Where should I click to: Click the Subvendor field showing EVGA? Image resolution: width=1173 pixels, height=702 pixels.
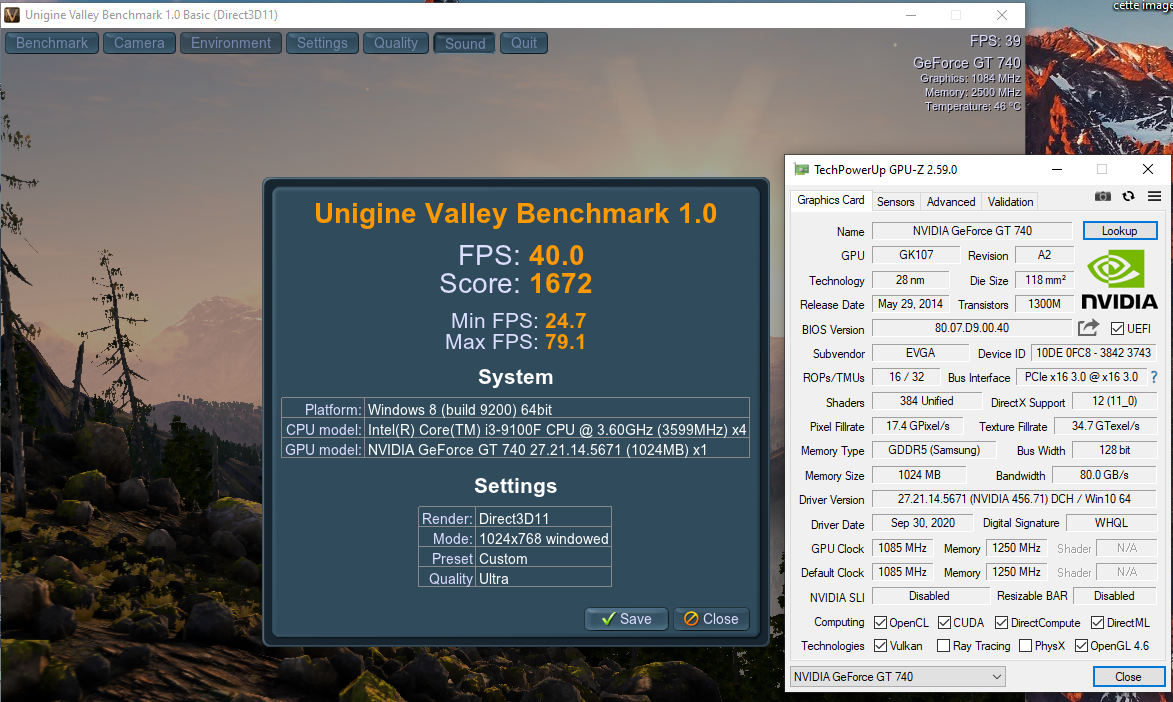919,353
